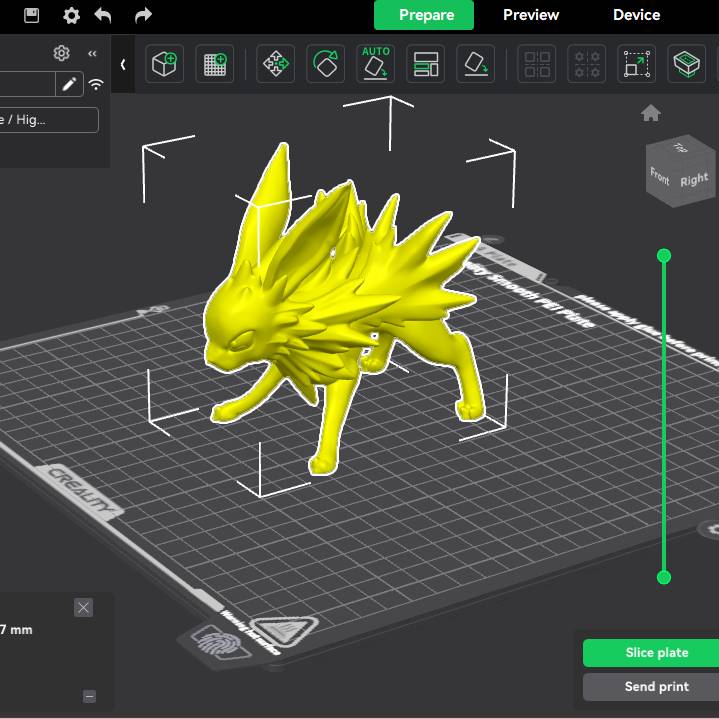Select the Move tool icon
Image resolution: width=719 pixels, height=719 pixels.
click(x=276, y=64)
